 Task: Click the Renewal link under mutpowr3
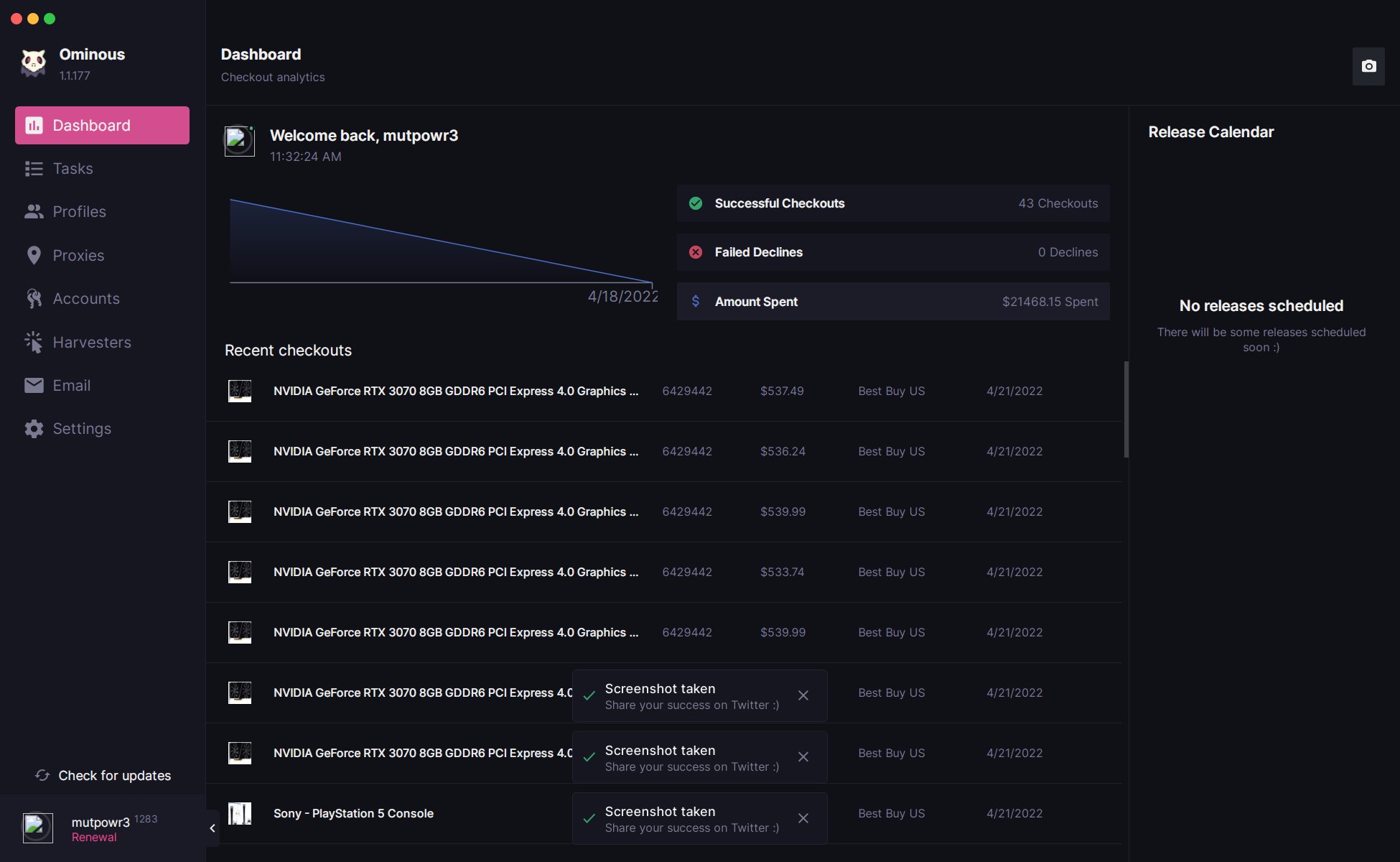click(x=94, y=838)
